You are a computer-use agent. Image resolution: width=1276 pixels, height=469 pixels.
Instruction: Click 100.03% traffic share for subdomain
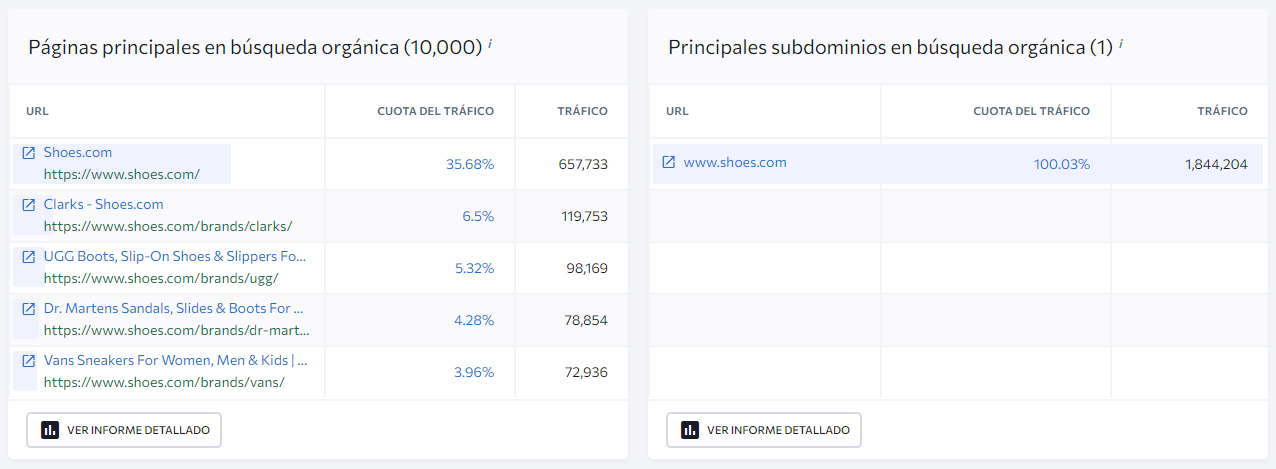click(1062, 164)
